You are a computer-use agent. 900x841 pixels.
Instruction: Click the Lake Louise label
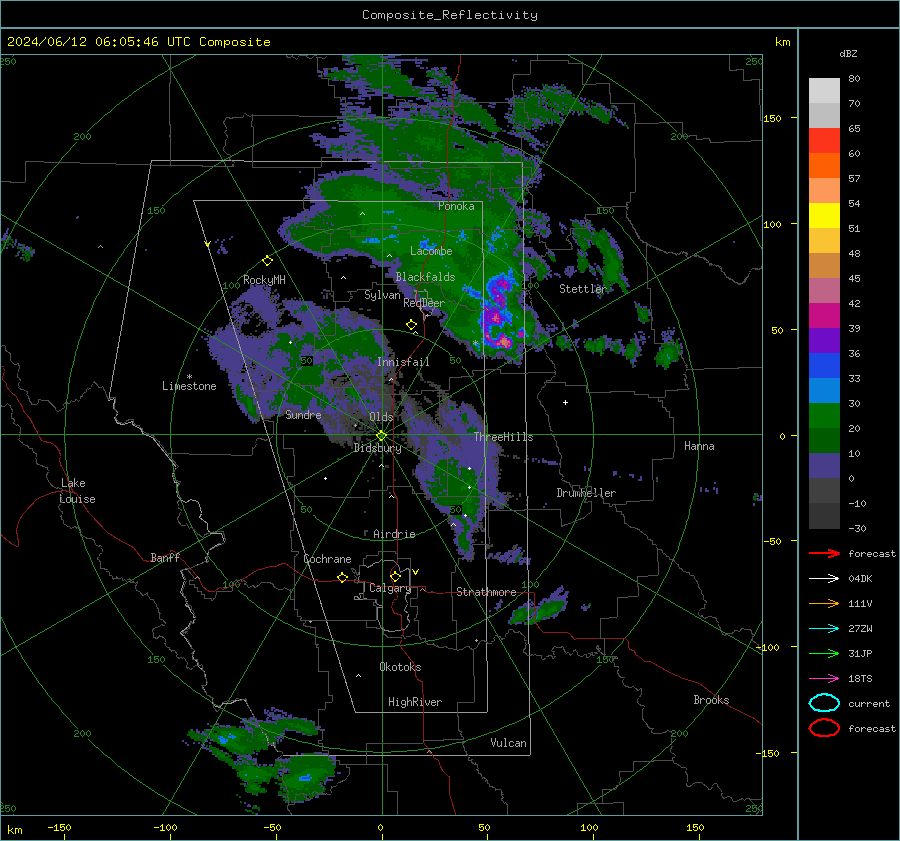point(77,491)
